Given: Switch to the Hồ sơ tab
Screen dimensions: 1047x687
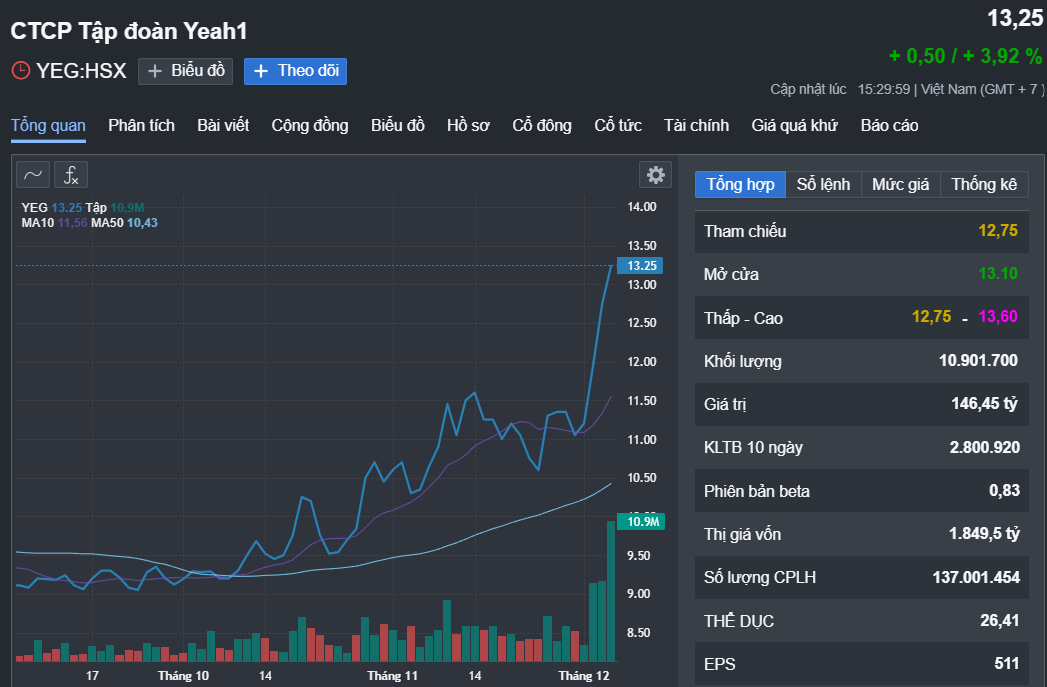Looking at the screenshot, I should [468, 126].
